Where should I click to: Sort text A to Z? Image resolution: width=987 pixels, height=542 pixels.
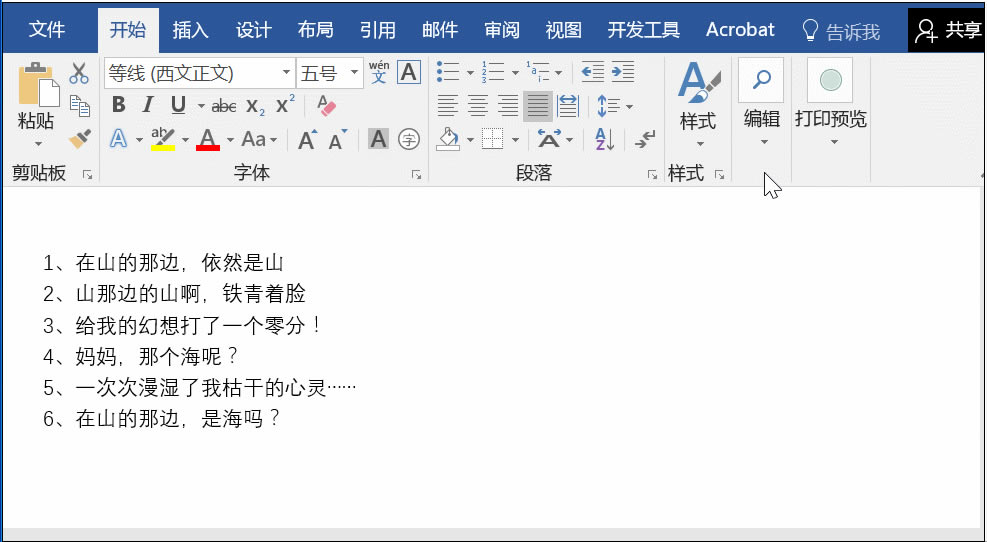coord(604,139)
